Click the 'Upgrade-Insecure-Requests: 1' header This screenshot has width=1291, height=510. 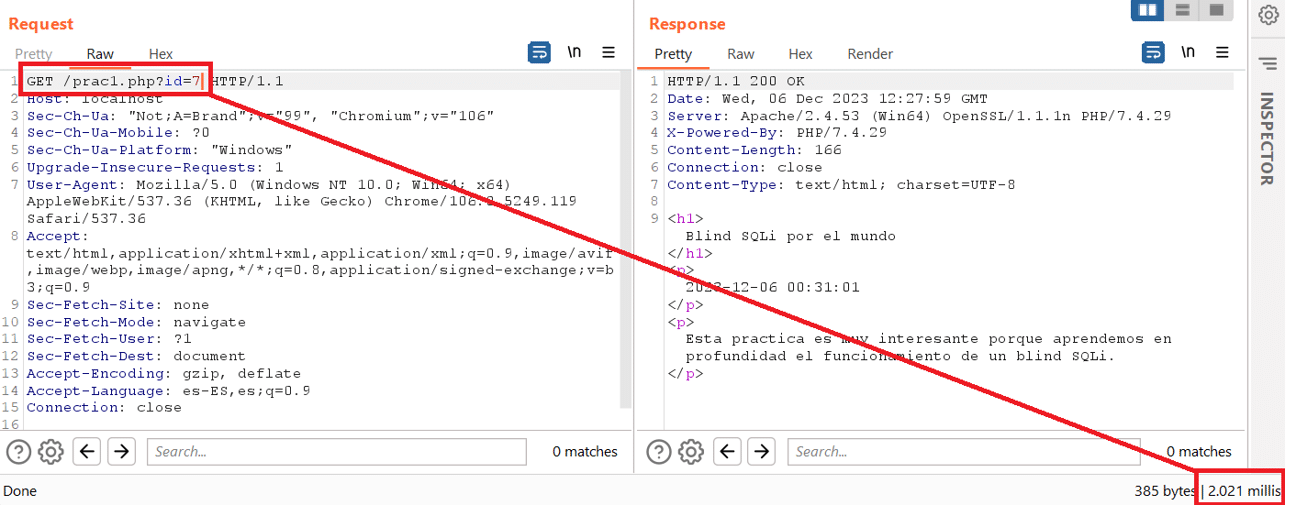[x=155, y=167]
